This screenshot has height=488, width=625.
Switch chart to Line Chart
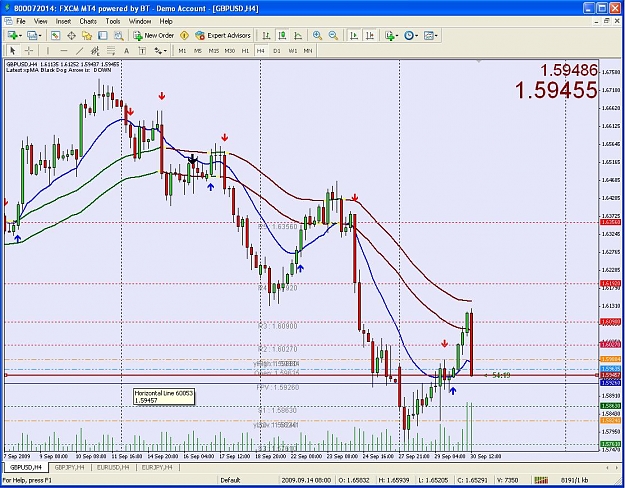pyautogui.click(x=298, y=35)
